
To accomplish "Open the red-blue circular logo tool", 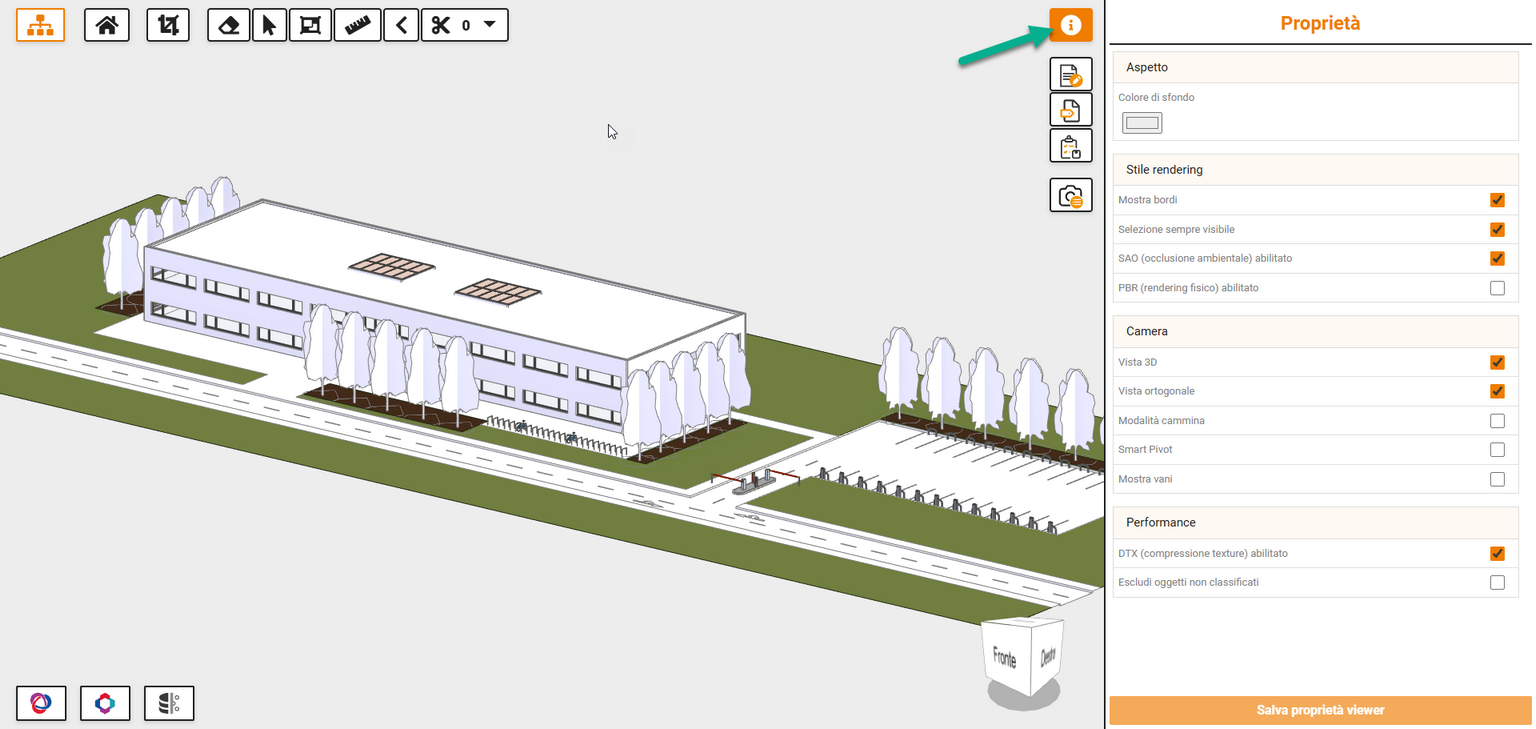I will (41, 703).
